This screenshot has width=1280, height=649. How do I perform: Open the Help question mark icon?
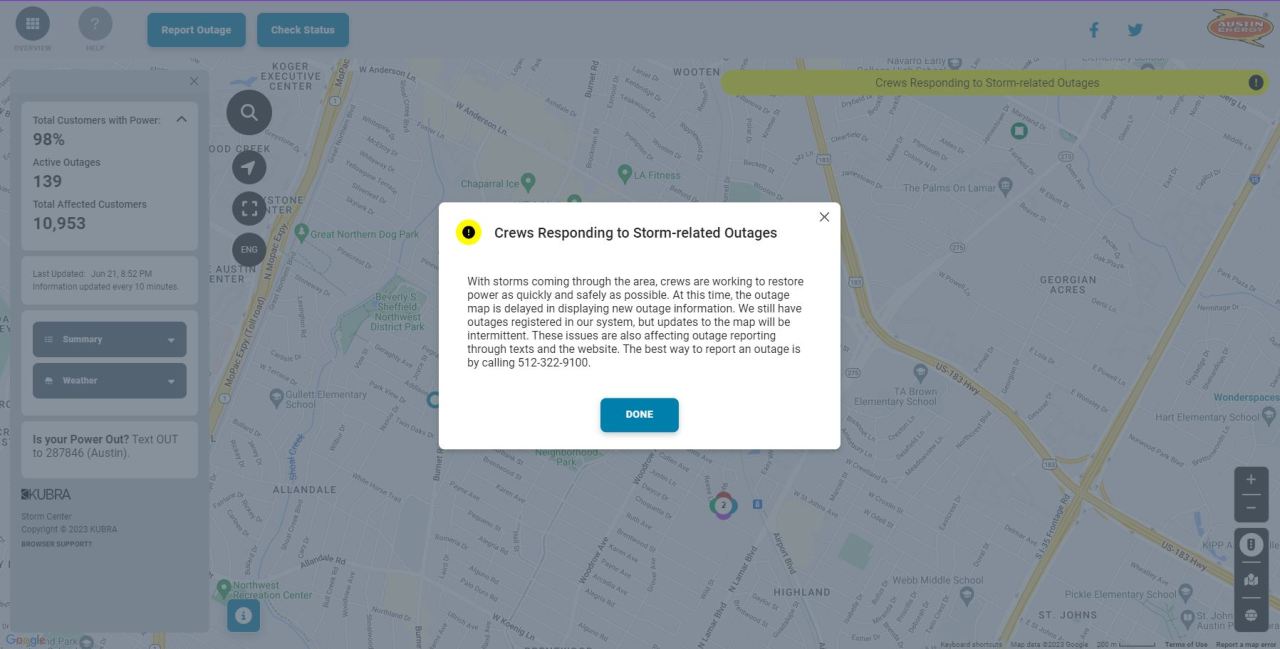[95, 24]
